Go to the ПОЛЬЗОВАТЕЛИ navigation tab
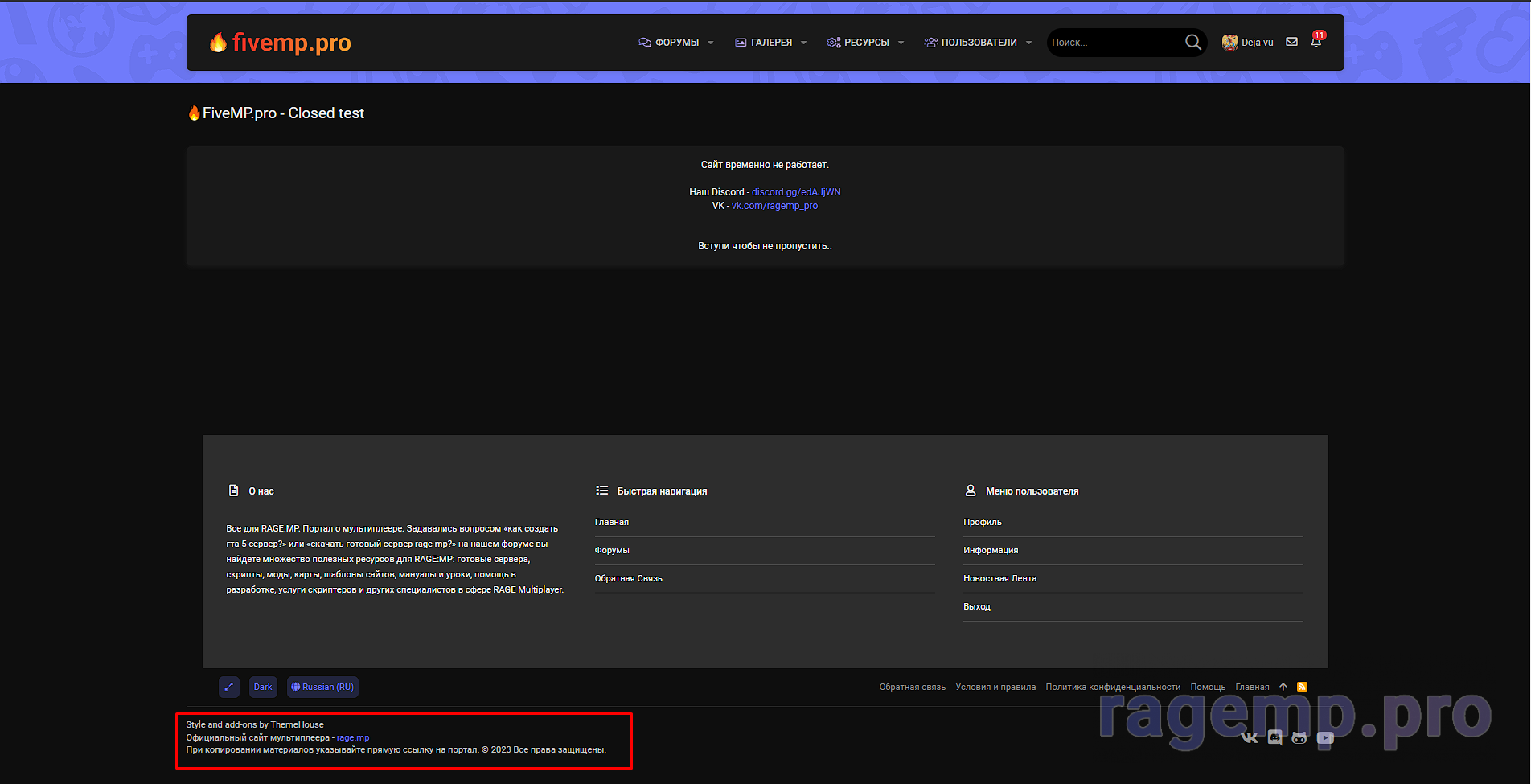This screenshot has width=1531, height=784. point(971,43)
